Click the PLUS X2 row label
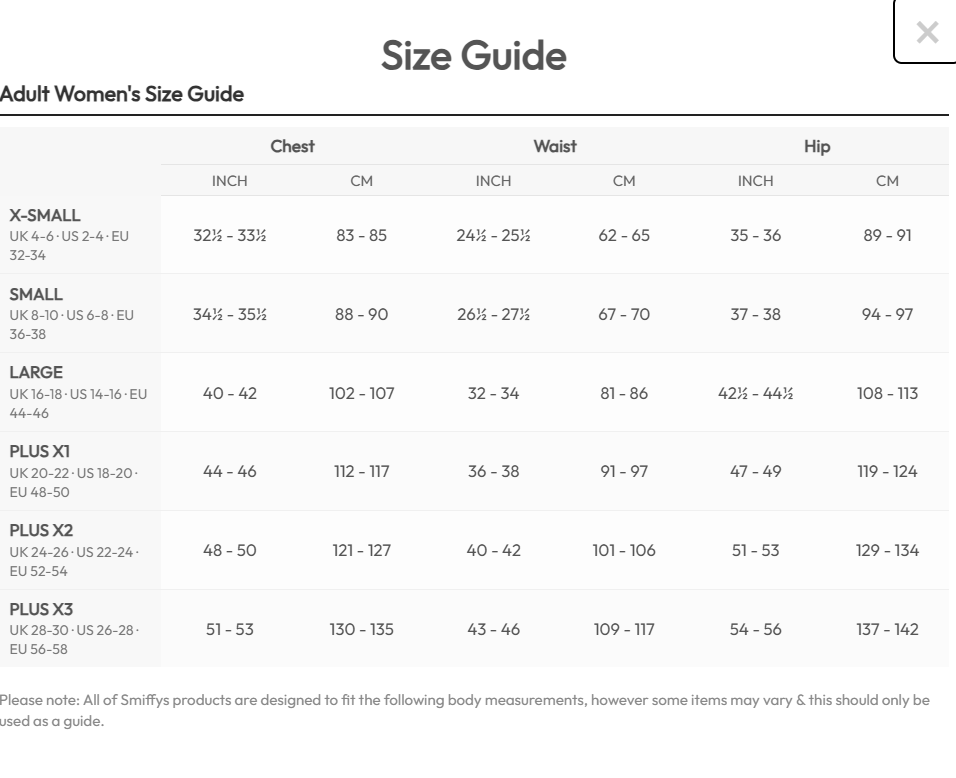956x778 pixels. coord(41,531)
